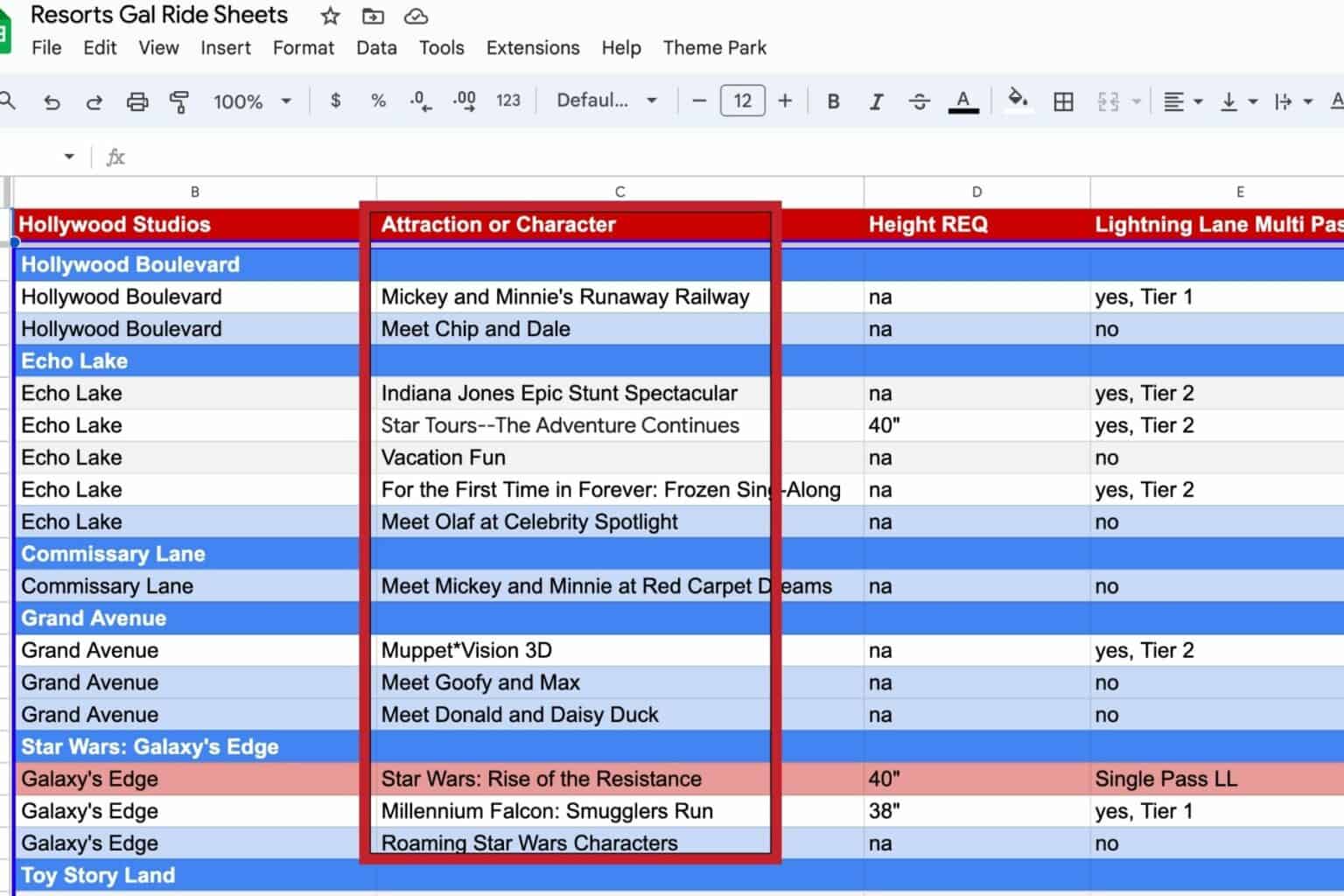Toggle italic formatting
This screenshot has width=1344, height=896.
click(x=876, y=101)
